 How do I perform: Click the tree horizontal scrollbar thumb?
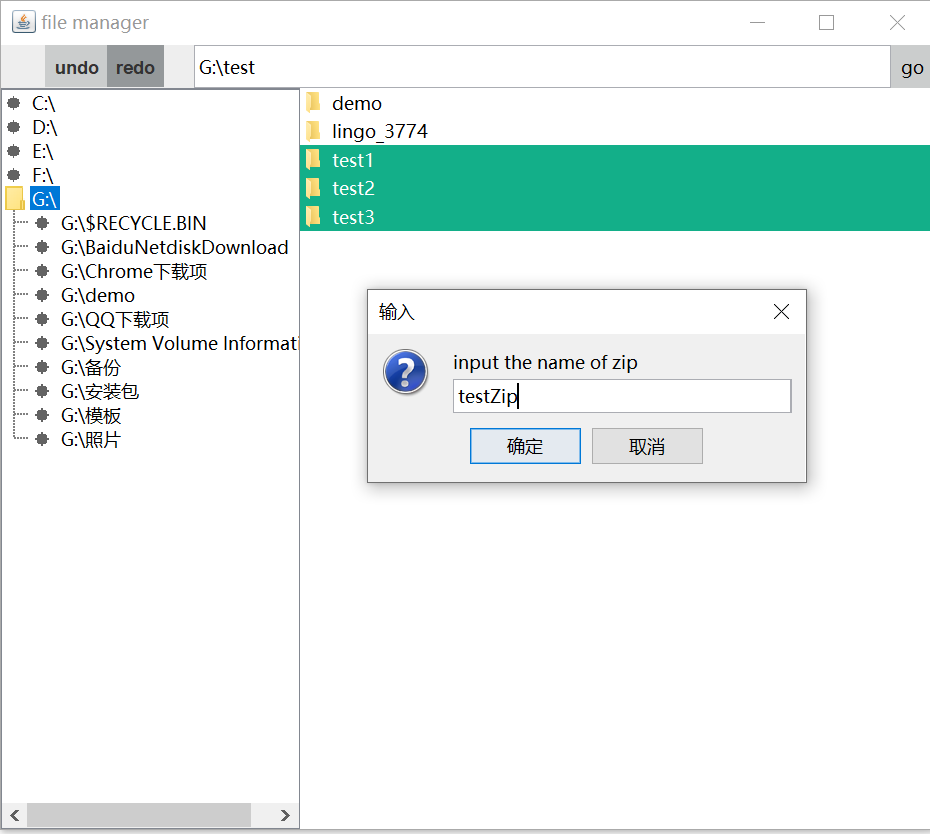pos(139,815)
